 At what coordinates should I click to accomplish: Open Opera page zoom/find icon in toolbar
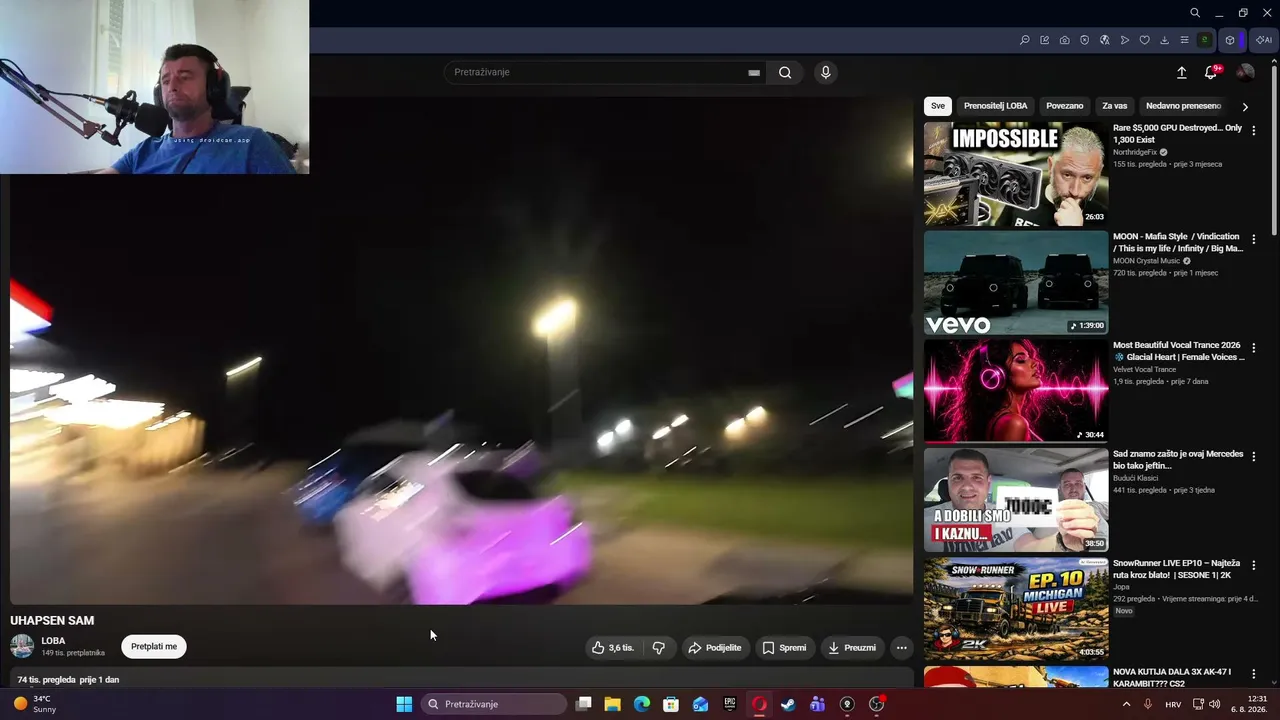[x=1025, y=40]
